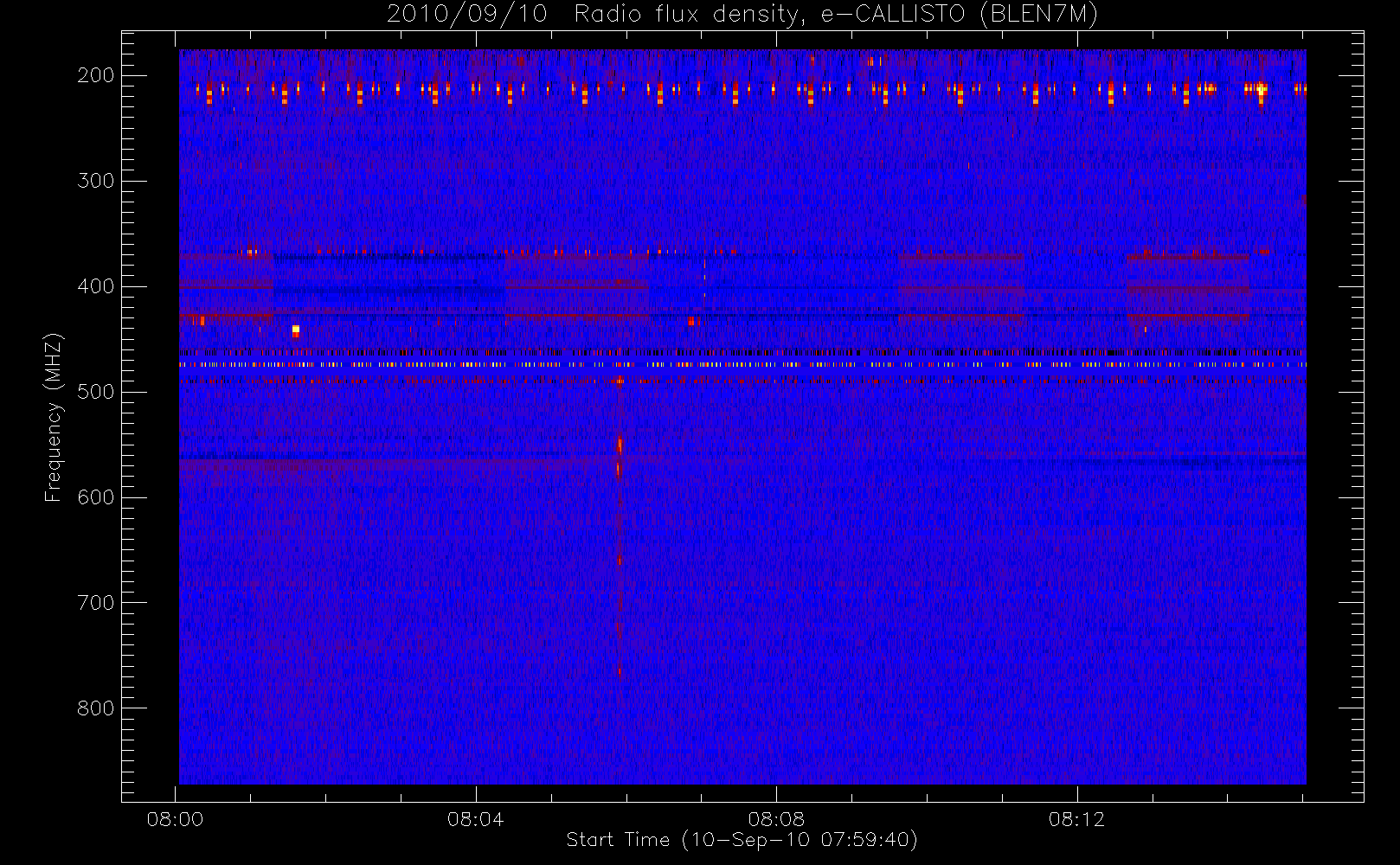Click the 600 frequency axis label
This screenshot has width=1400, height=865.
[96, 497]
